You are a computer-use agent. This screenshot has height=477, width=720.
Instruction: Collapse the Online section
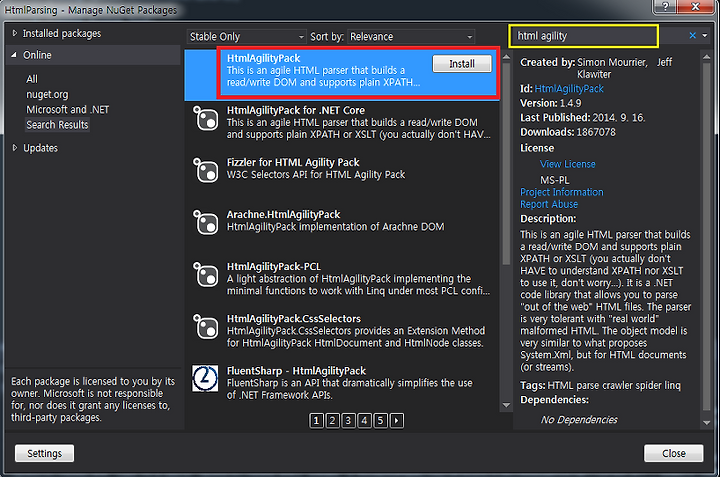coord(14,55)
